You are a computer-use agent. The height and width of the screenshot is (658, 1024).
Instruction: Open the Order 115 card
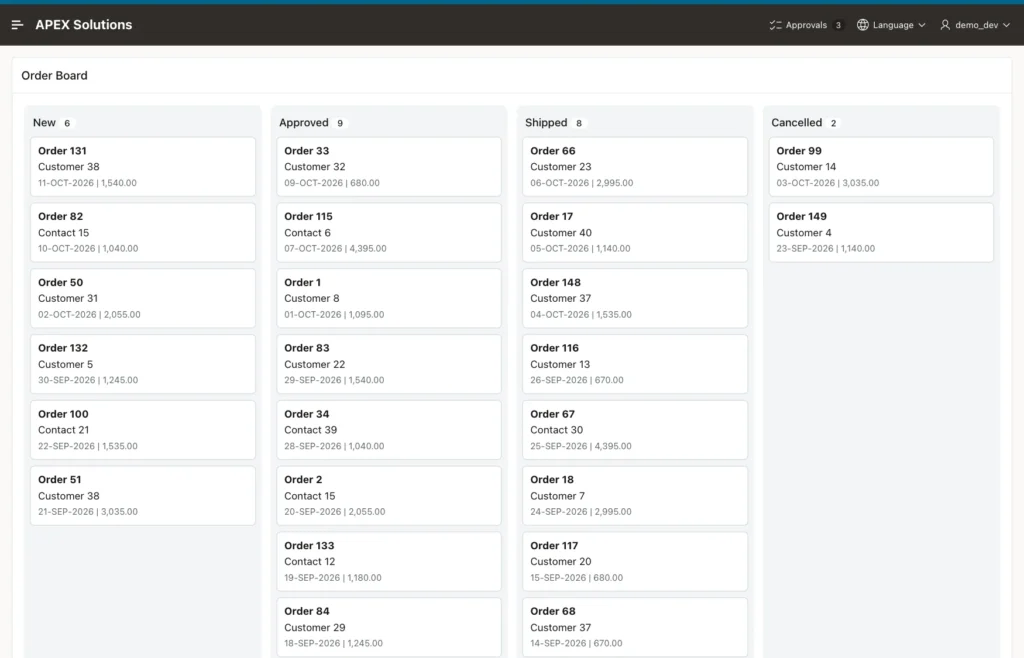389,232
